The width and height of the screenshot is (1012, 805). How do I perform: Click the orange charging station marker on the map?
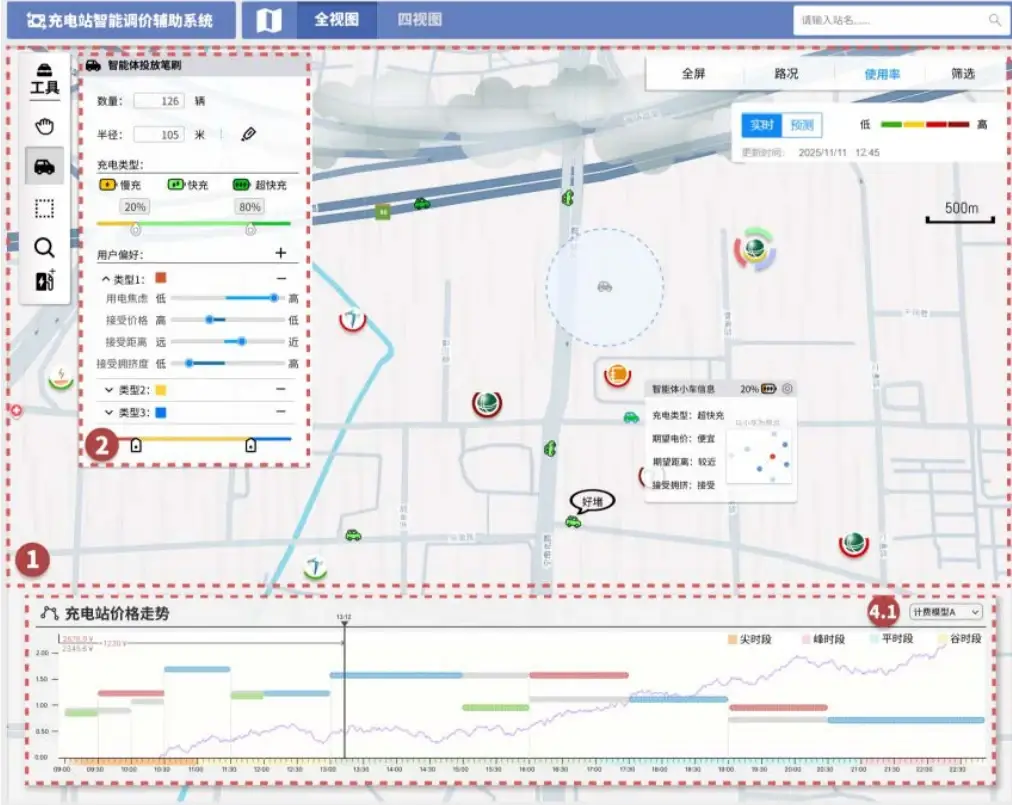click(x=618, y=374)
